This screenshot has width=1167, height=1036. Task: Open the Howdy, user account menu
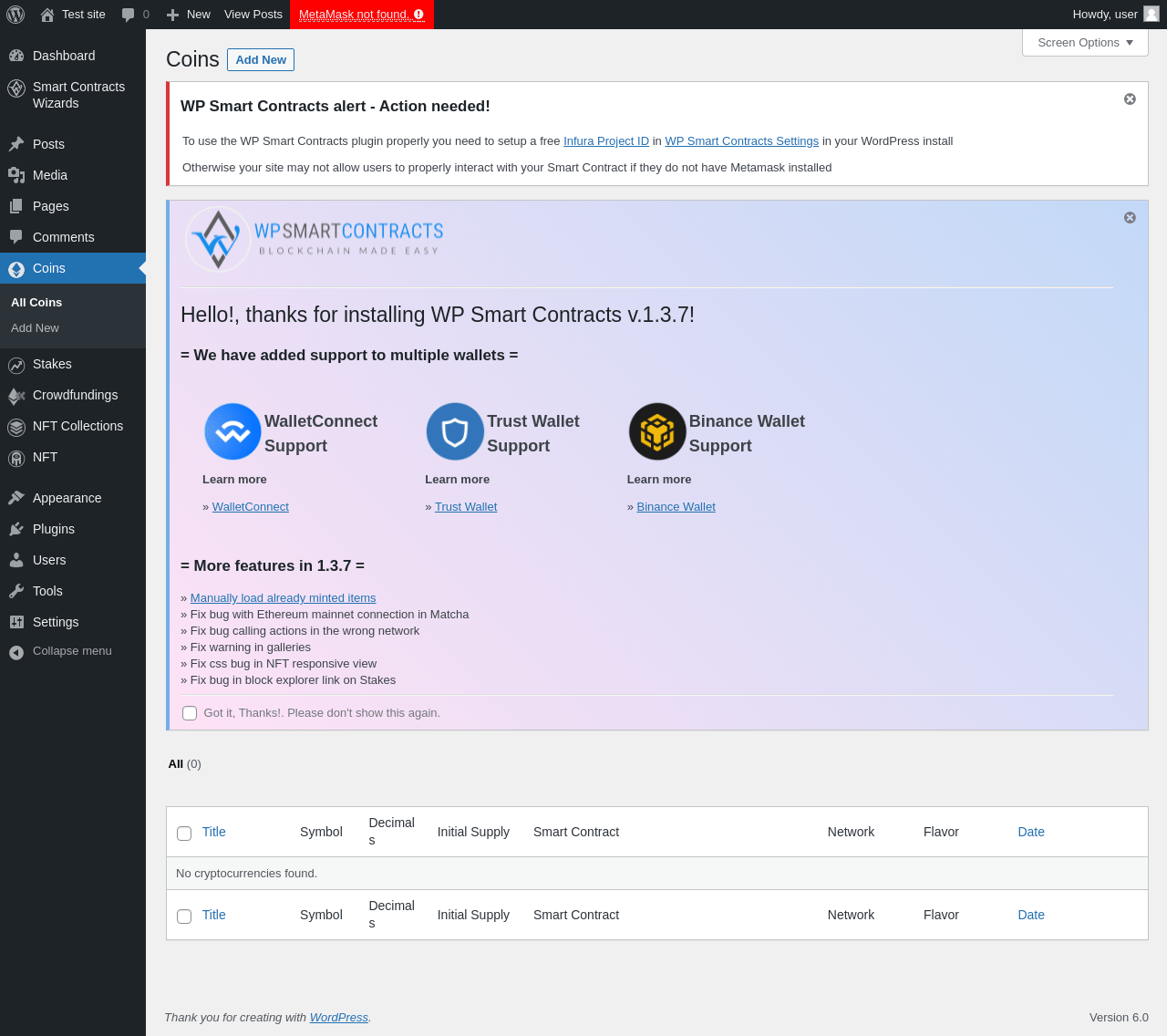tap(1115, 15)
